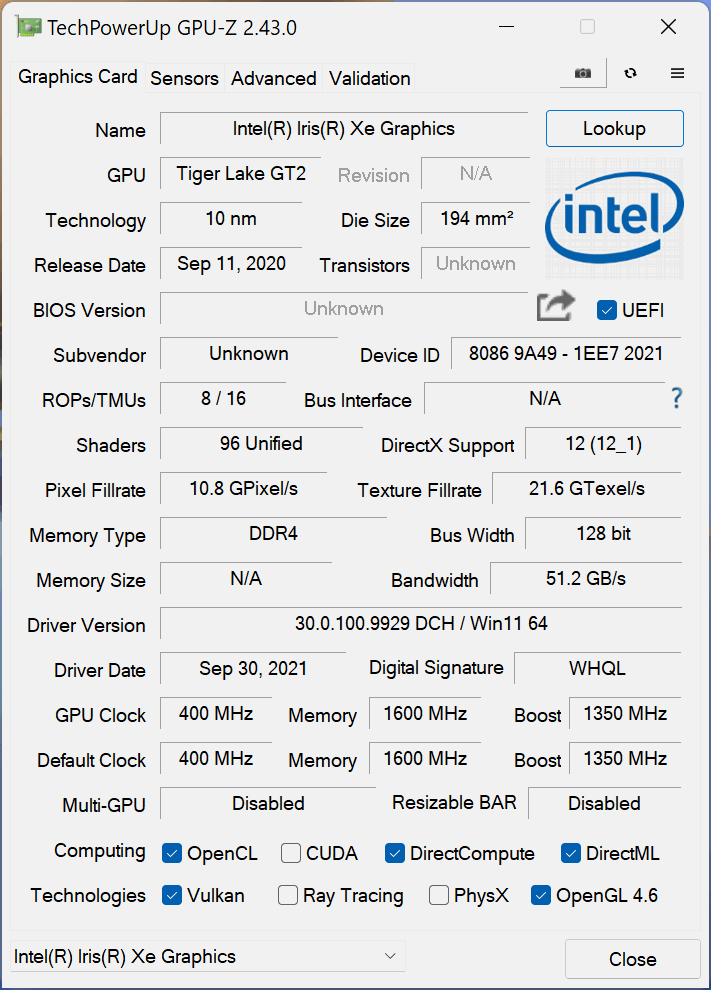Click the GPU-Z app icon in title bar
Screen dimensions: 711x990
[28, 27]
